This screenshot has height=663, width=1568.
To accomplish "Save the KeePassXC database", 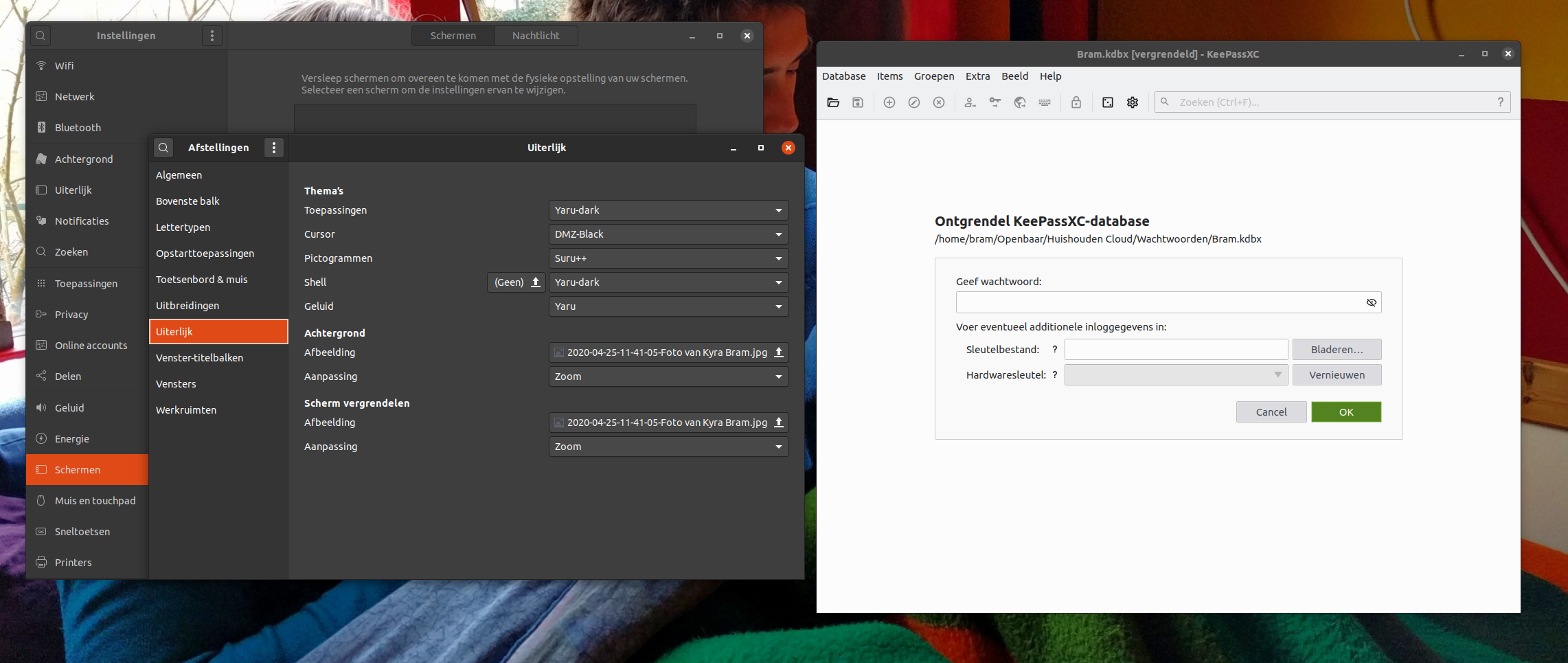I will point(857,102).
